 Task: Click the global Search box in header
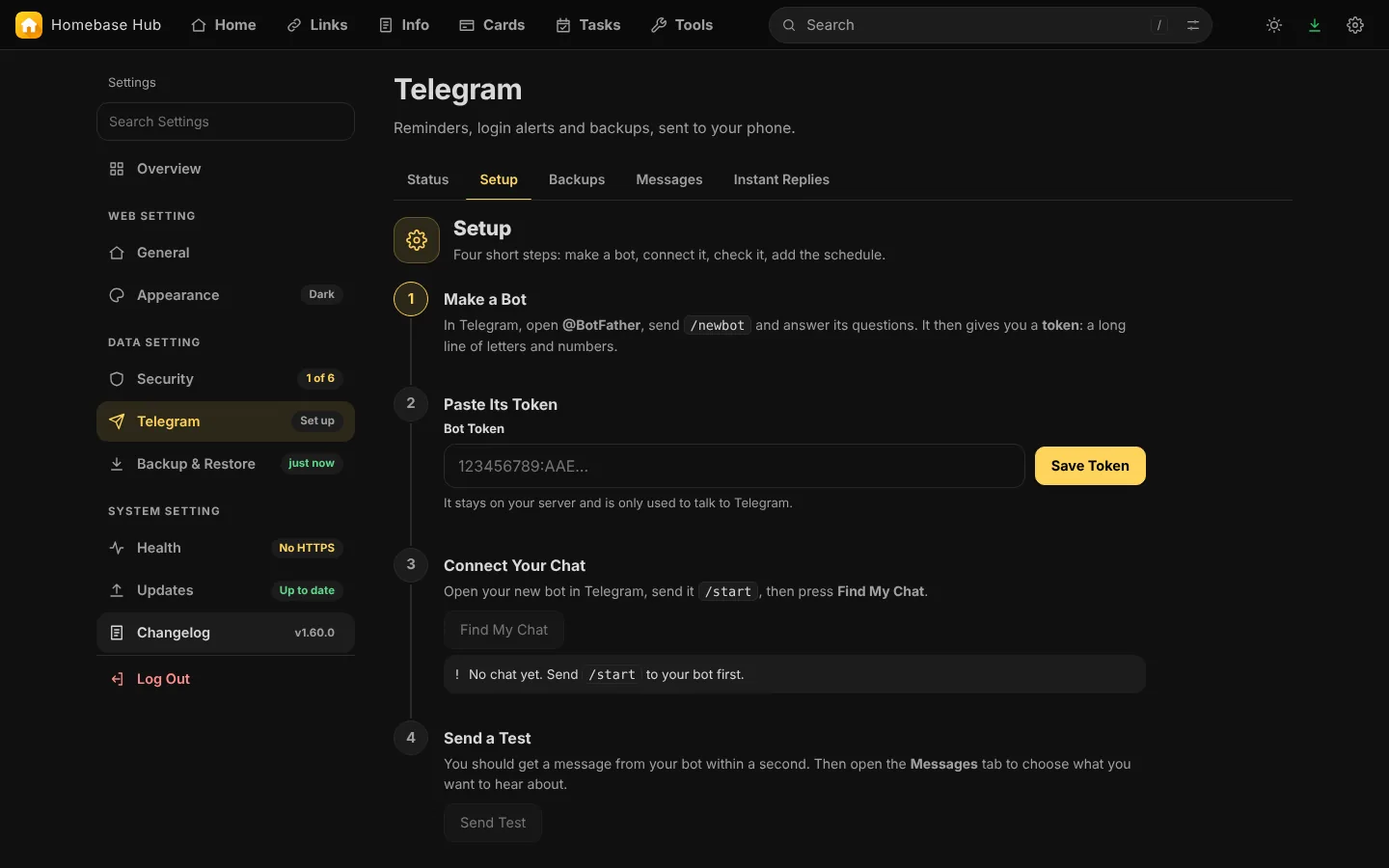(x=991, y=25)
